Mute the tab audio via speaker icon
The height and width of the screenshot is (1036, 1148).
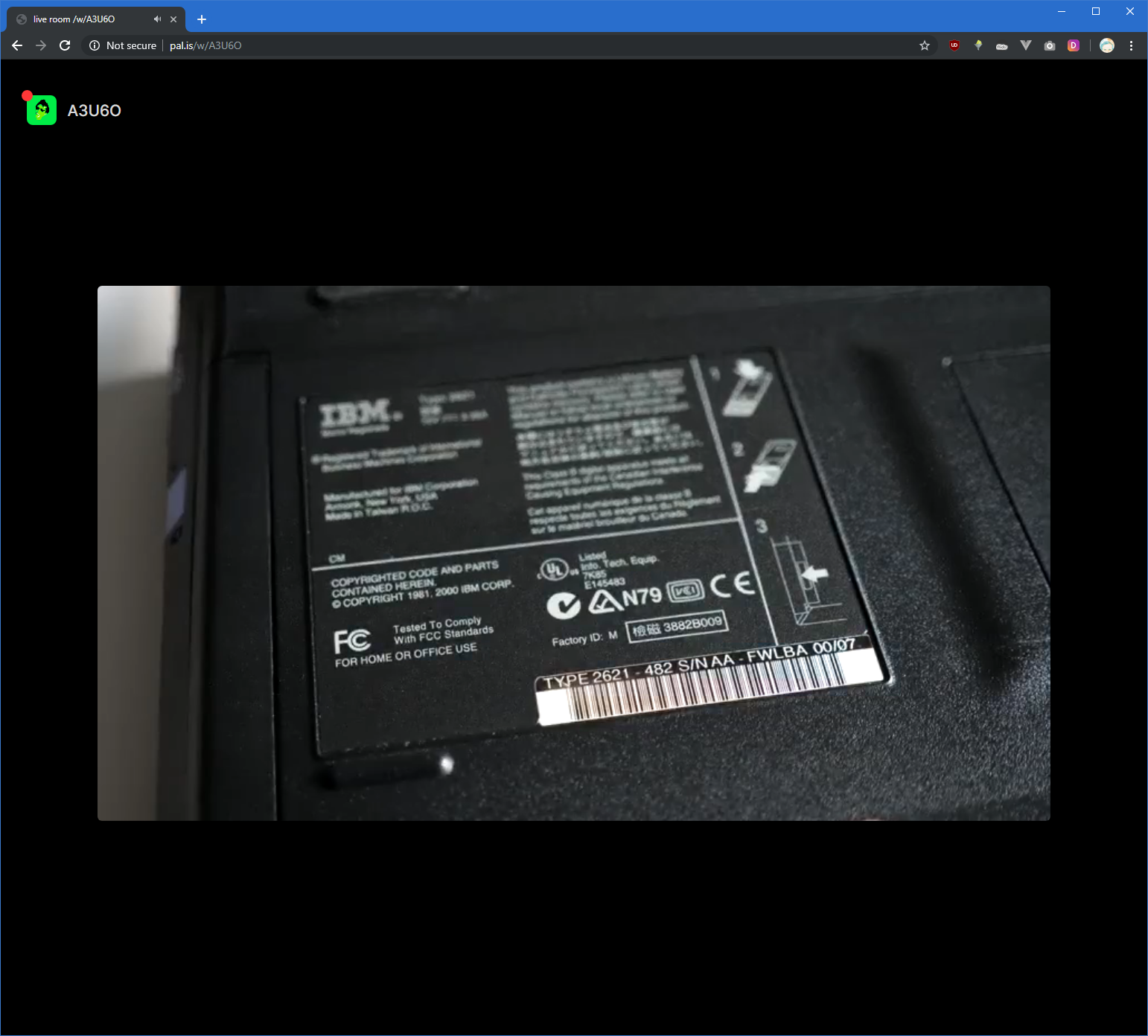pos(156,19)
